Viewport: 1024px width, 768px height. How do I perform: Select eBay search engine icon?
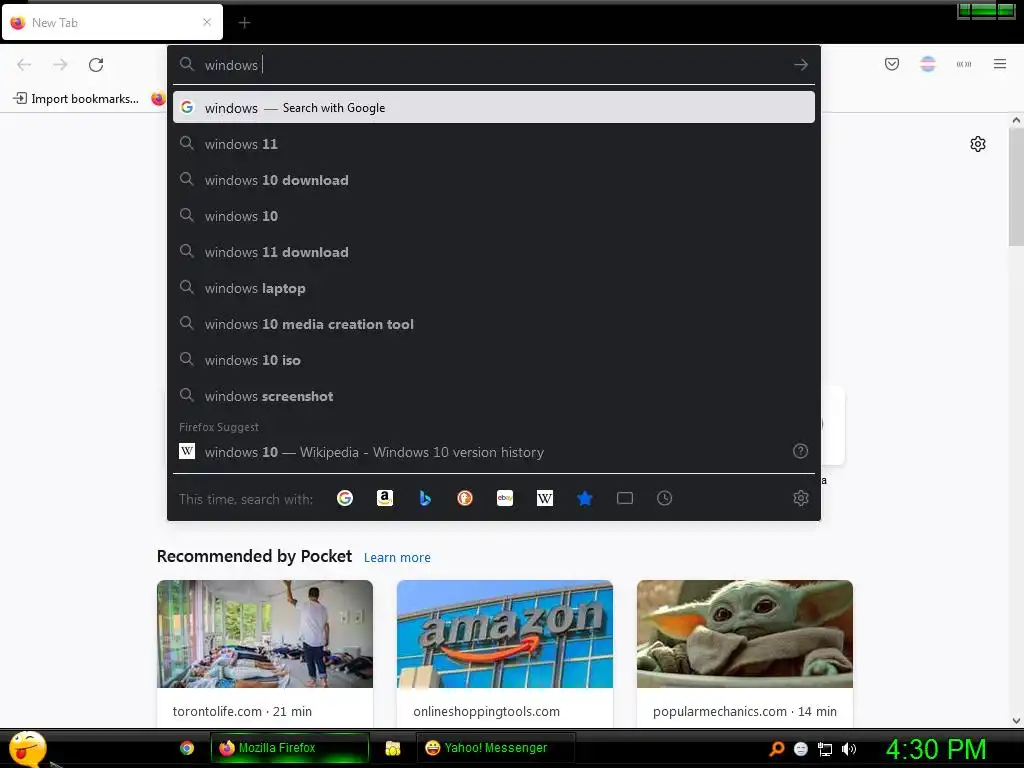tap(505, 498)
